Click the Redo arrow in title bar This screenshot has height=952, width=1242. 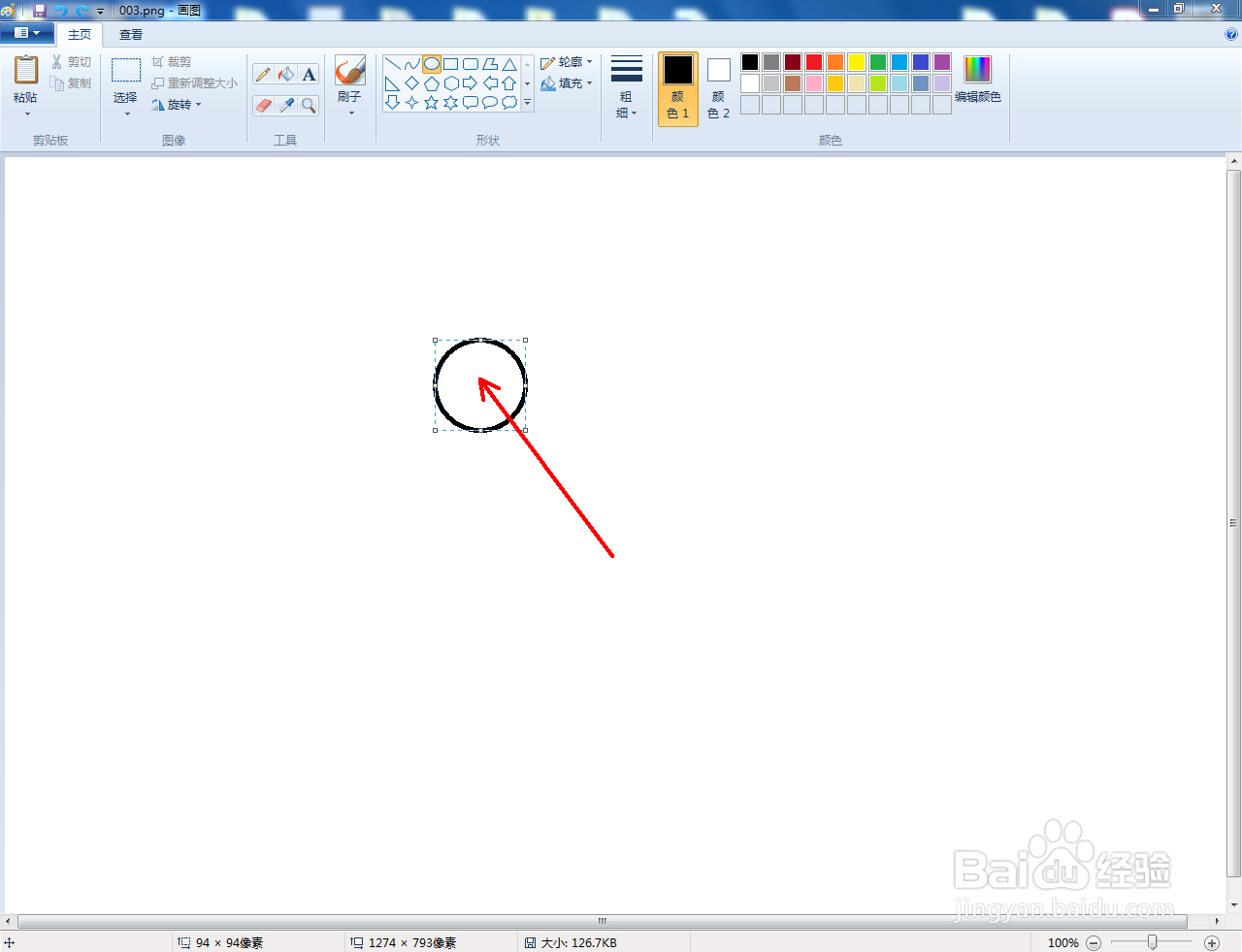coord(82,10)
